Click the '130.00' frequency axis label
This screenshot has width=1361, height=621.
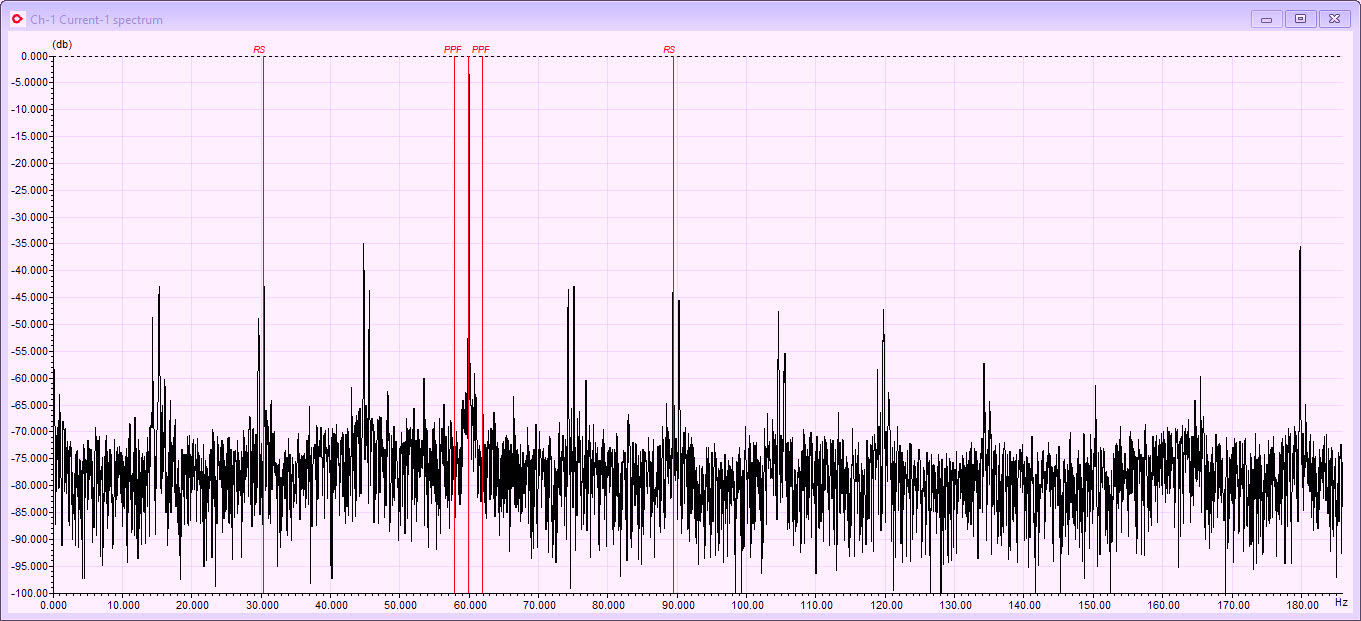click(955, 605)
